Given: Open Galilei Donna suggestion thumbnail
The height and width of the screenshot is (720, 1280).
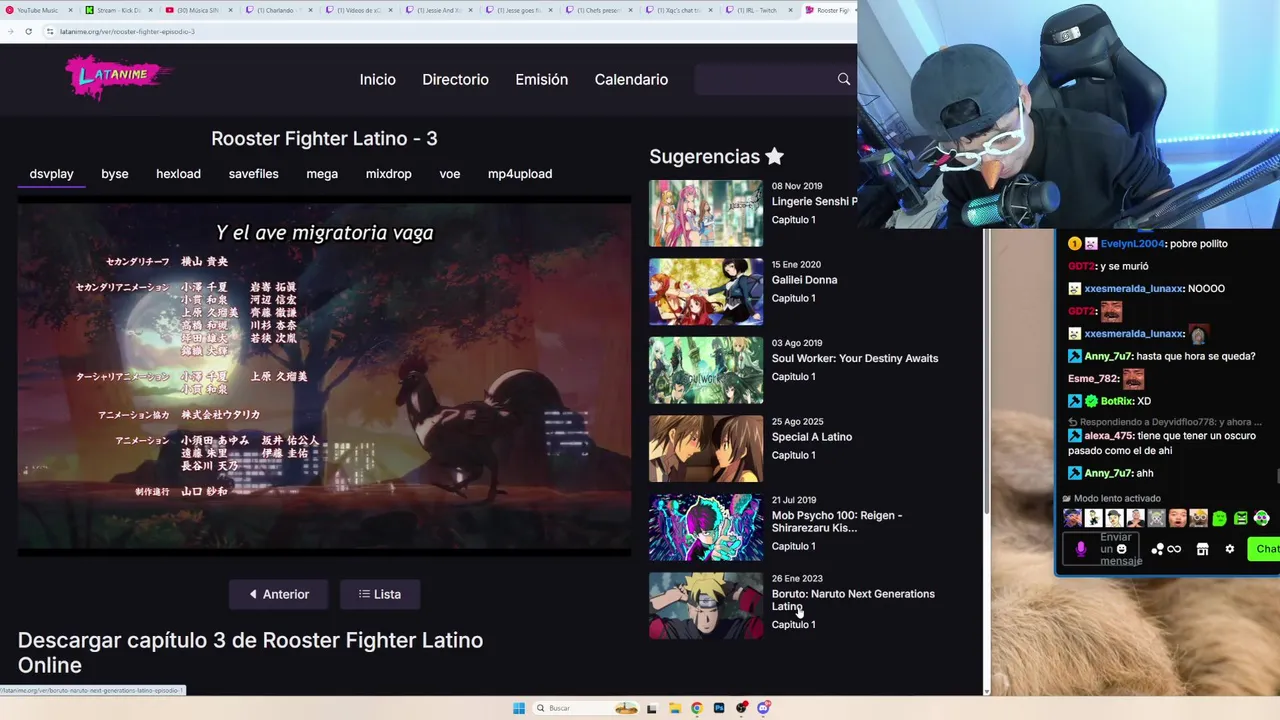Looking at the screenshot, I should click(x=706, y=292).
